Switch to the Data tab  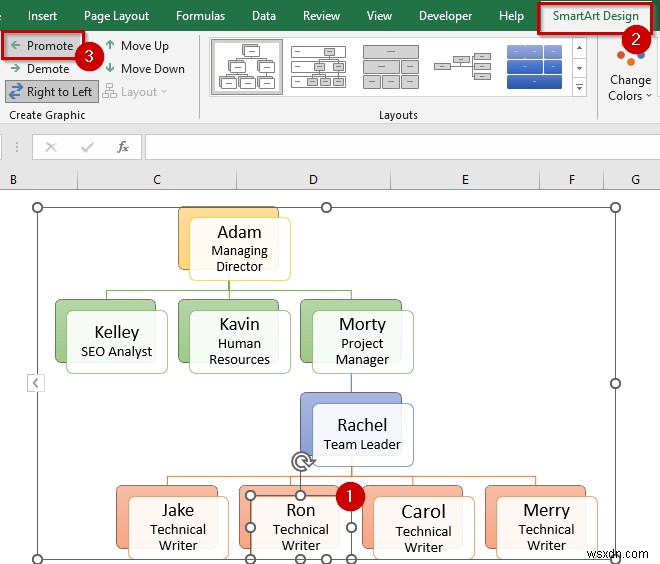pos(264,16)
